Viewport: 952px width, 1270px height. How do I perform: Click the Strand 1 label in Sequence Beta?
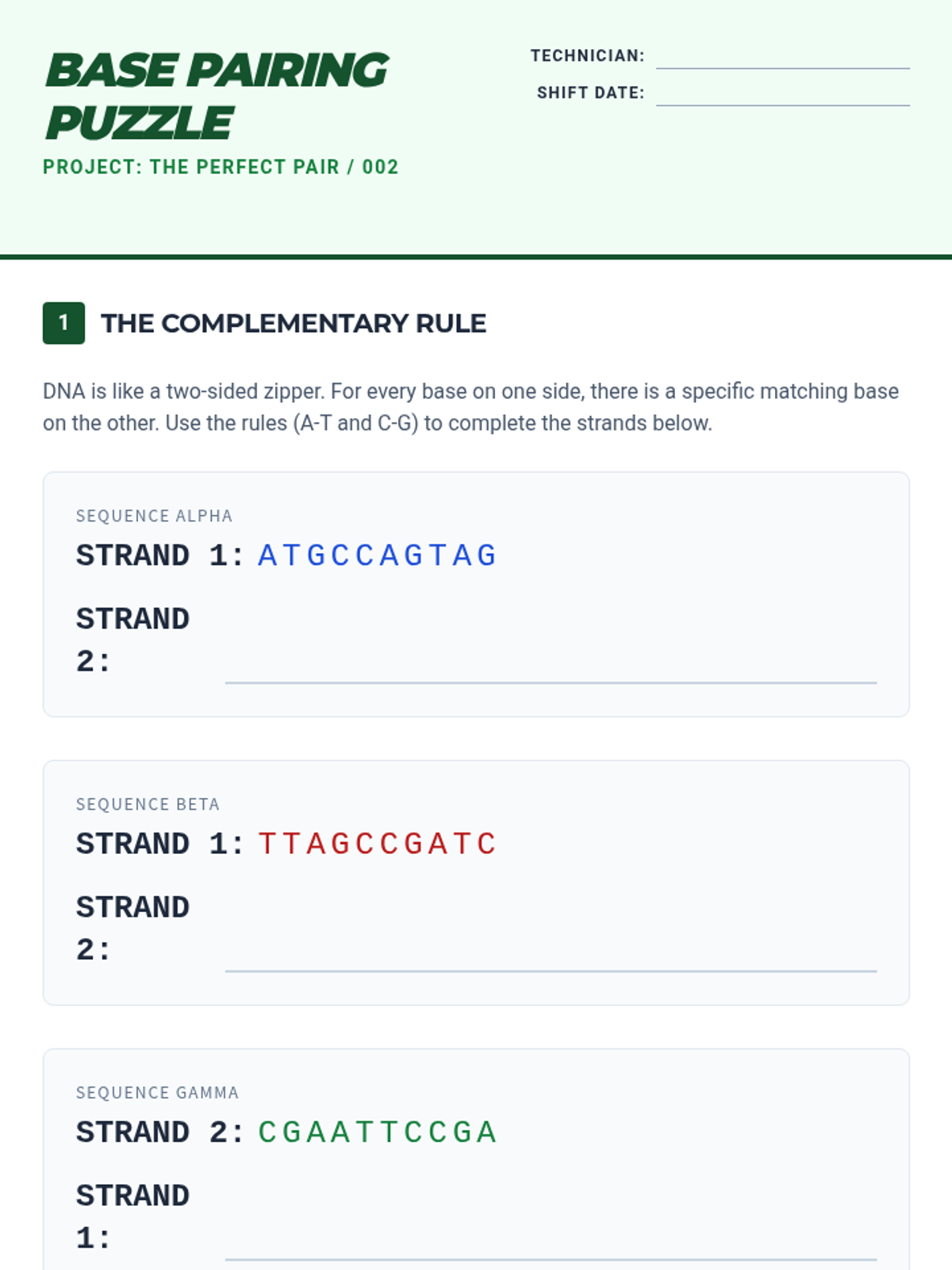[x=159, y=844]
